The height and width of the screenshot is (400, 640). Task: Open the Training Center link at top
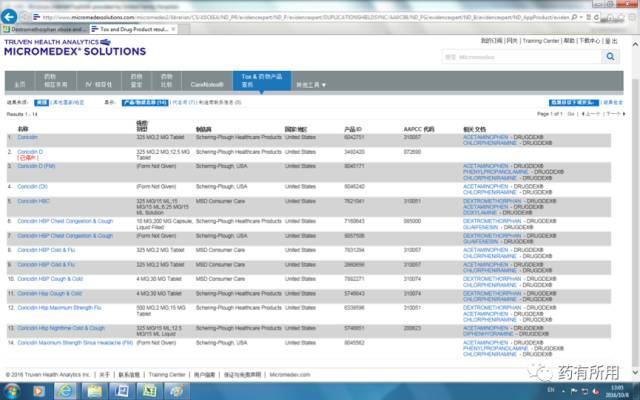[x=540, y=41]
